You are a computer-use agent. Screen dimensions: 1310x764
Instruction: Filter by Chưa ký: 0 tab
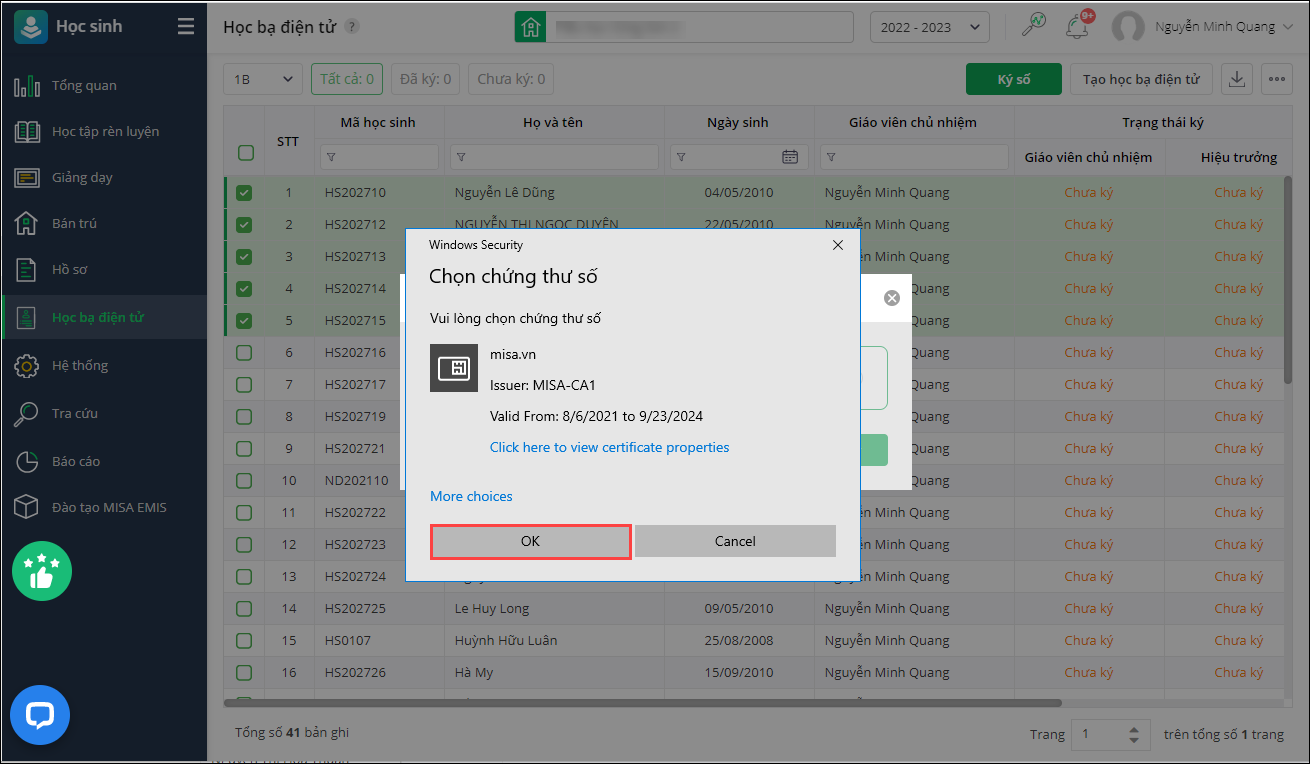coord(511,79)
